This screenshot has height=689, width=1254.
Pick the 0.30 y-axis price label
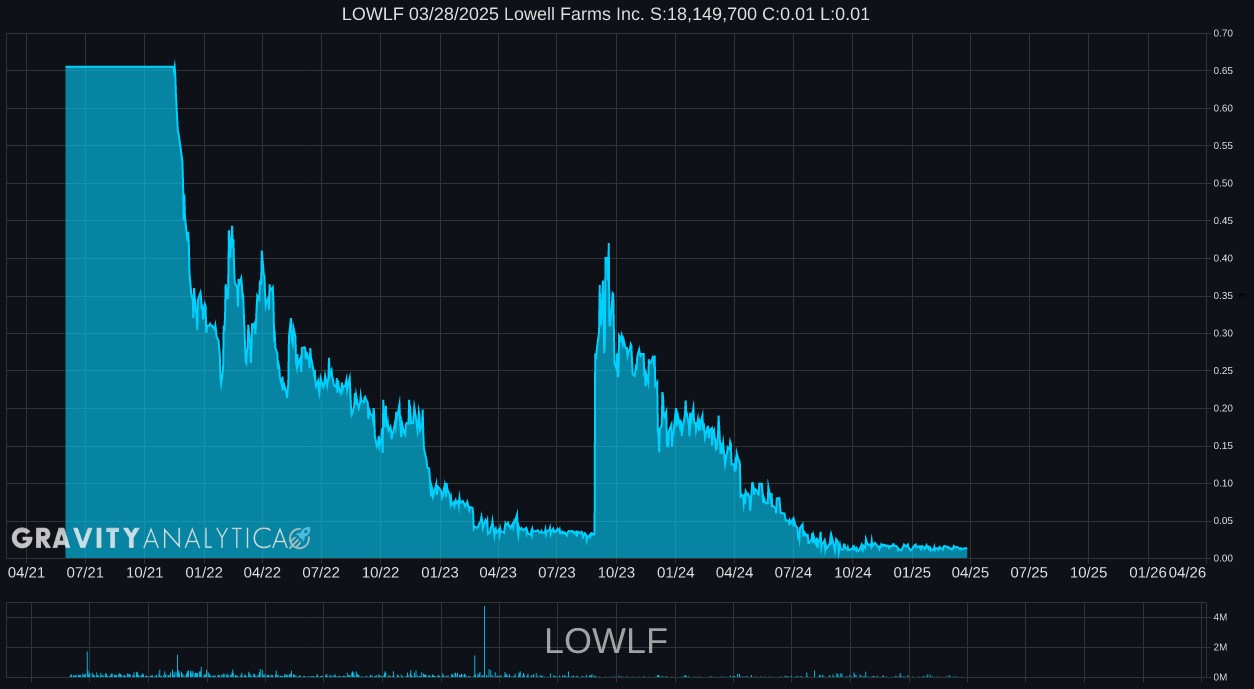(1223, 333)
